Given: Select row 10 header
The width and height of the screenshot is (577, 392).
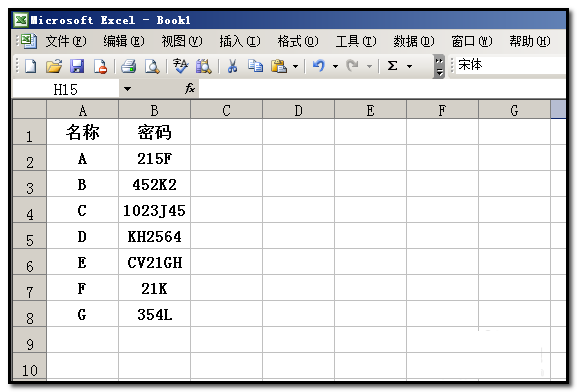Looking at the screenshot, I should coord(29,366).
